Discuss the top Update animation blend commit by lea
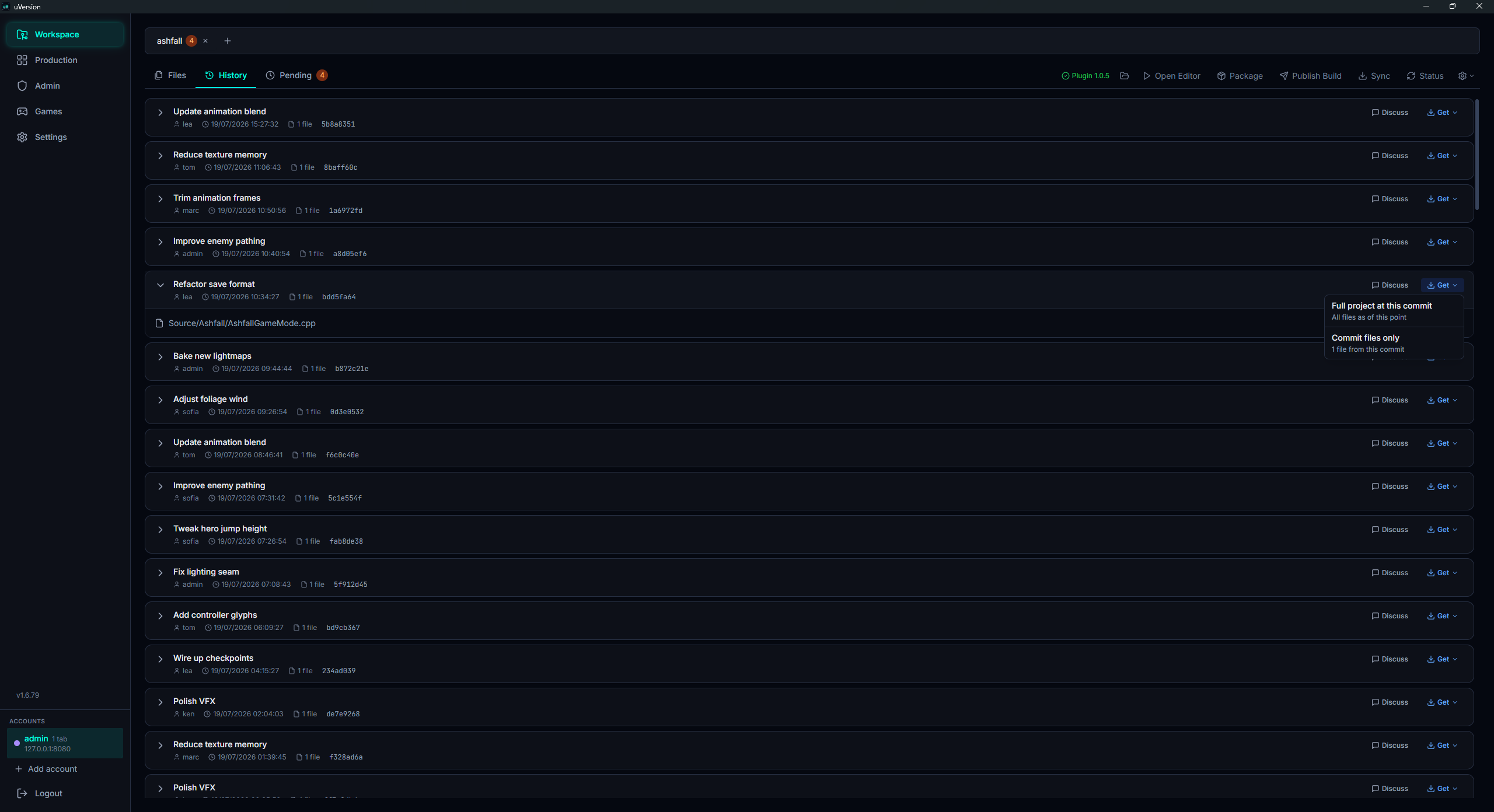 click(x=1390, y=113)
